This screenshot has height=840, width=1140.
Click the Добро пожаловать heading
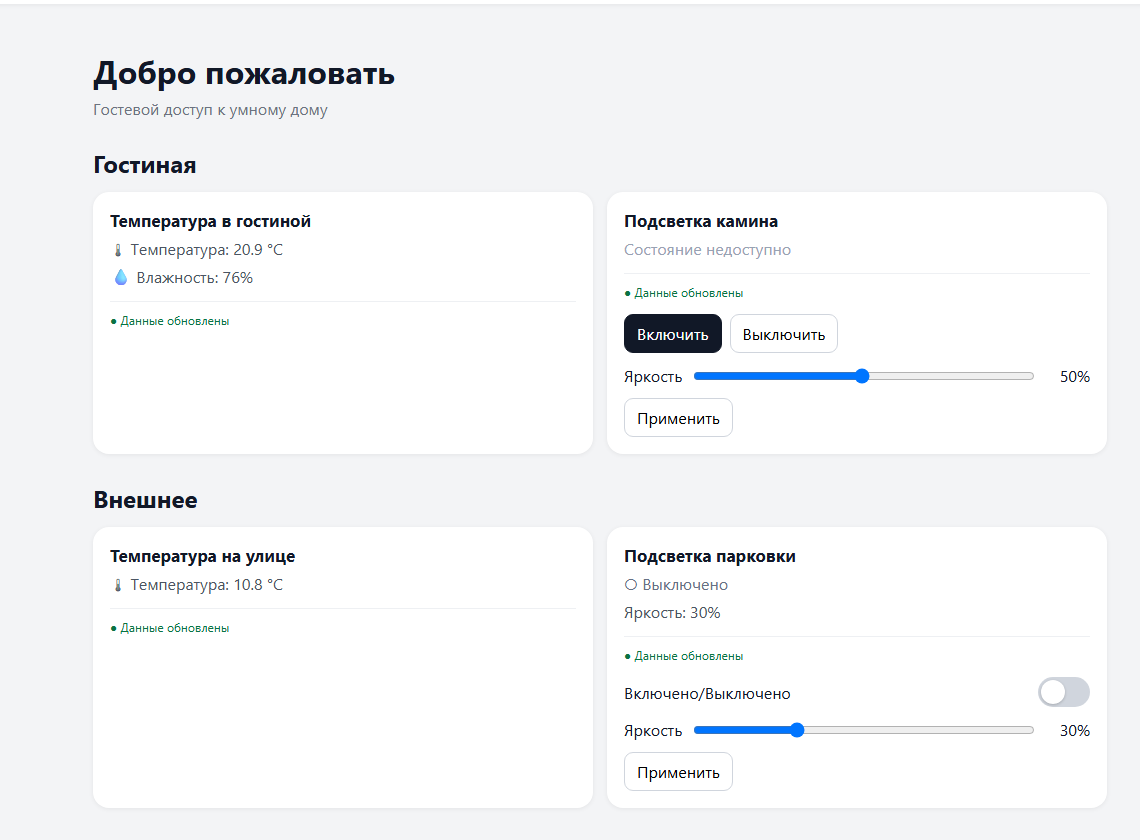click(x=244, y=73)
